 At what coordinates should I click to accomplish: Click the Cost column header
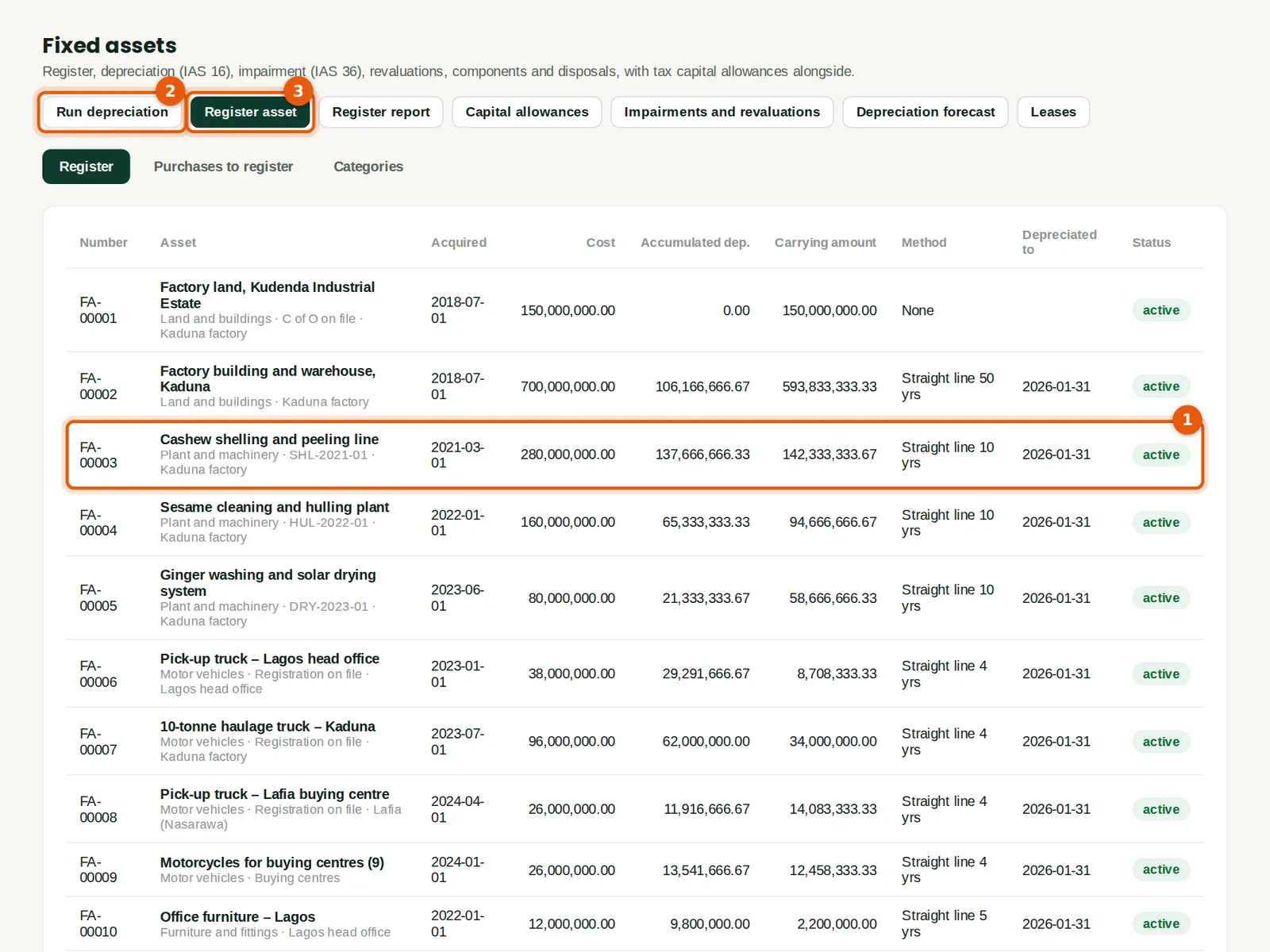601,242
